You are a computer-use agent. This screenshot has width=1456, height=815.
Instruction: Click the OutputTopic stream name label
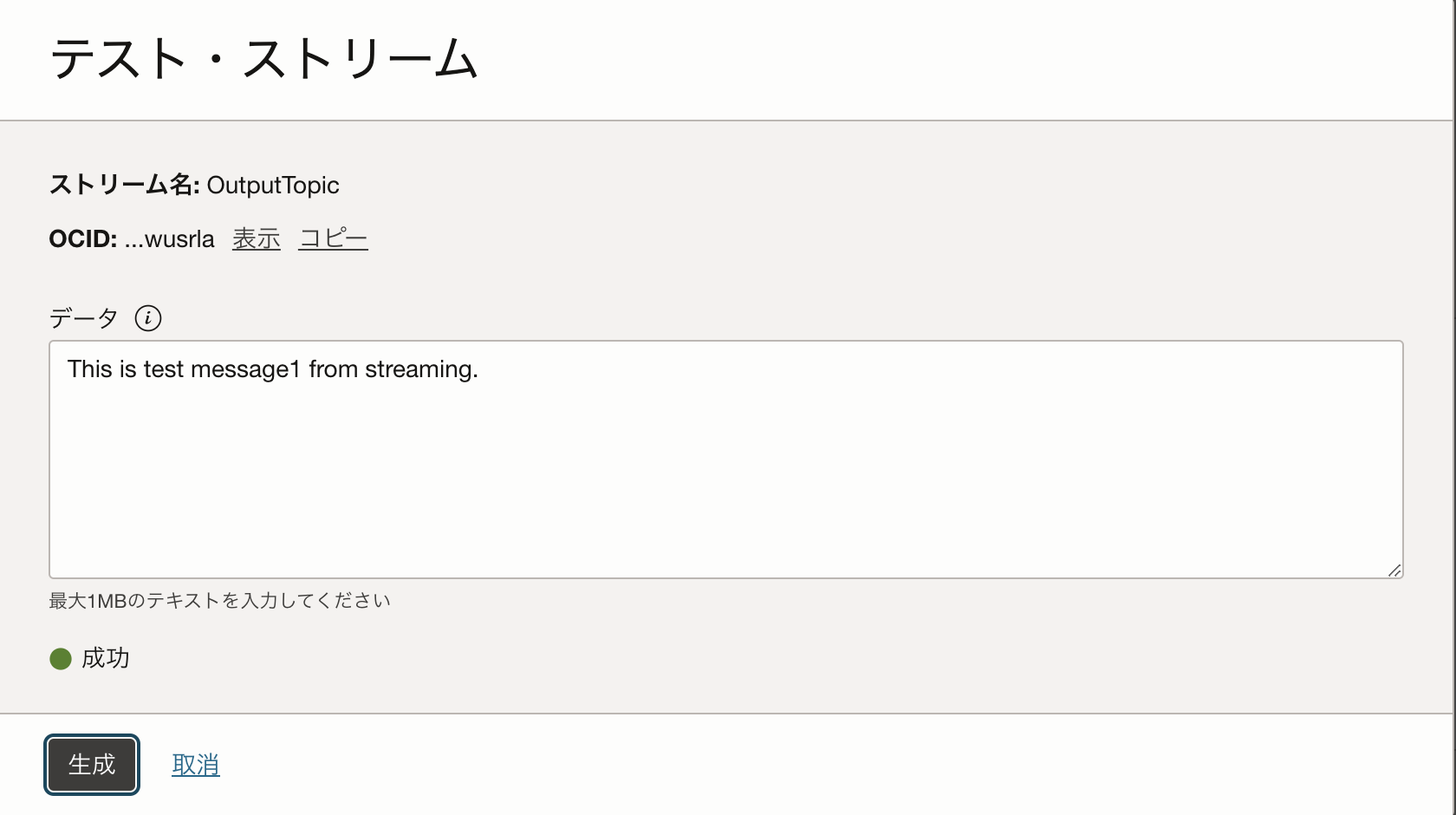[273, 185]
